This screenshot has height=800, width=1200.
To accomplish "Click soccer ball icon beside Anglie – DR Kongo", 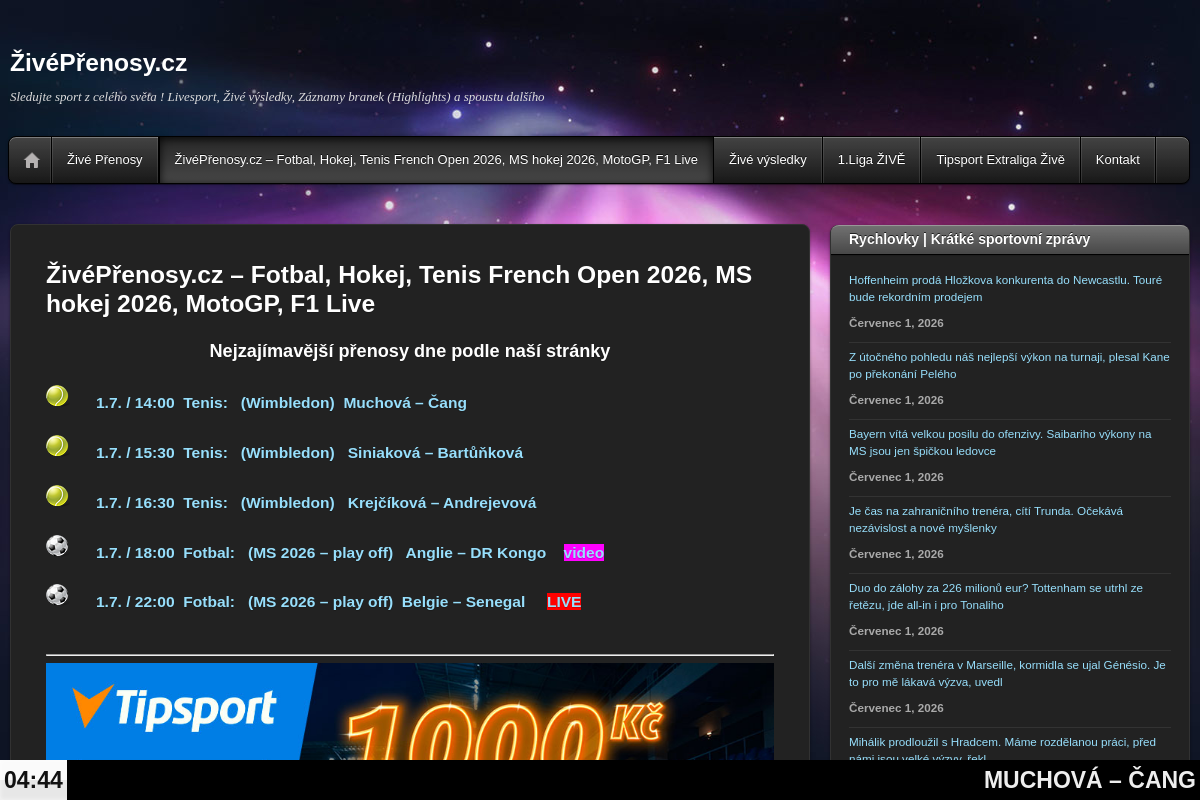I will (57, 546).
